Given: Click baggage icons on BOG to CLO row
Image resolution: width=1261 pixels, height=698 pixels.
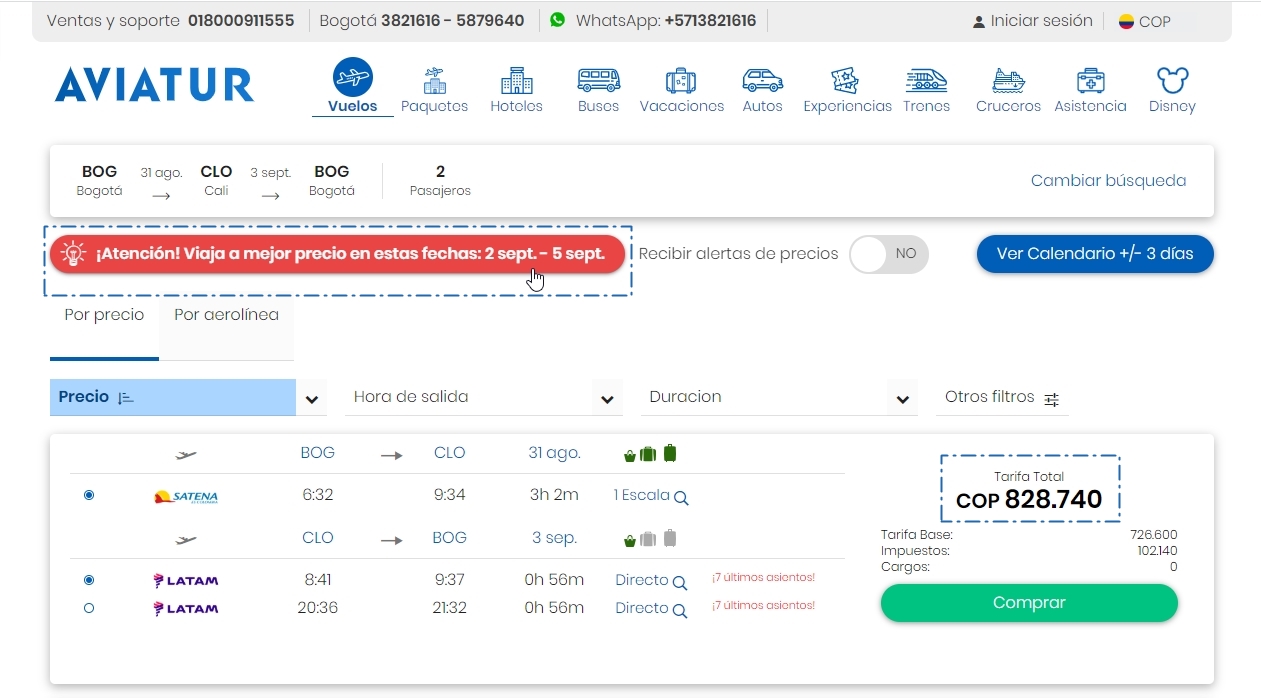Looking at the screenshot, I should tap(650, 454).
